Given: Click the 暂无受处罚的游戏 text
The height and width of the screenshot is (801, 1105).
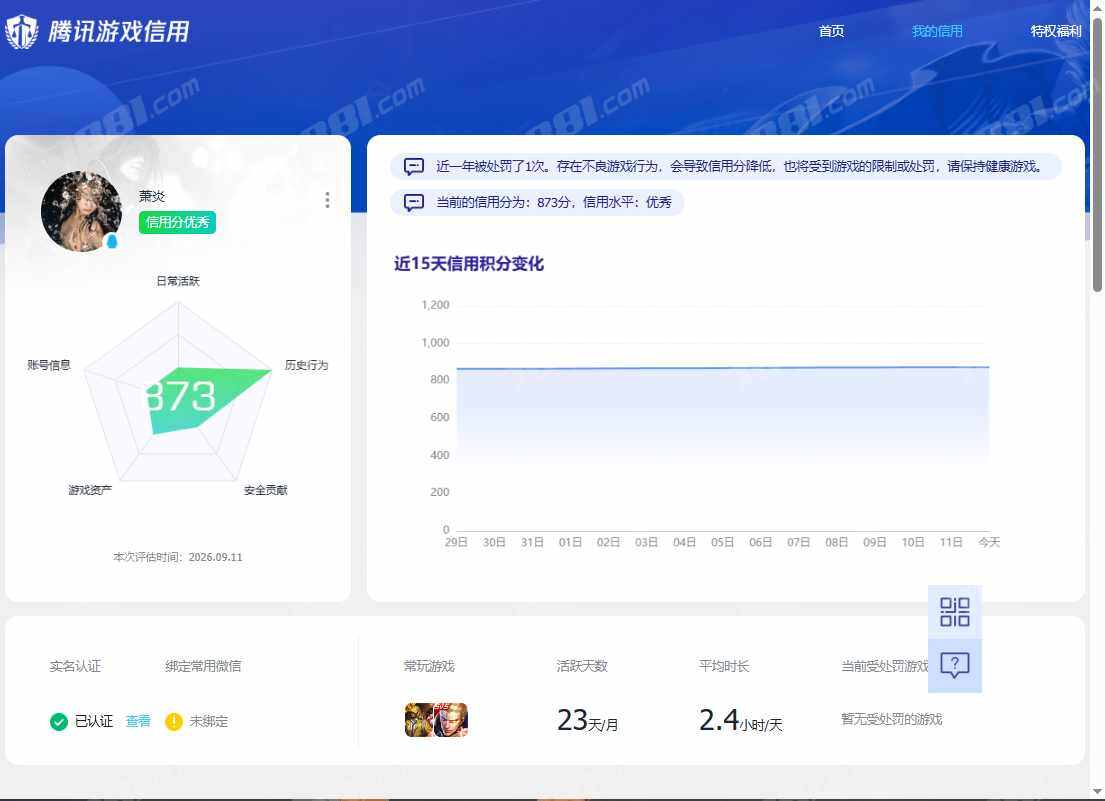Looking at the screenshot, I should 891,719.
